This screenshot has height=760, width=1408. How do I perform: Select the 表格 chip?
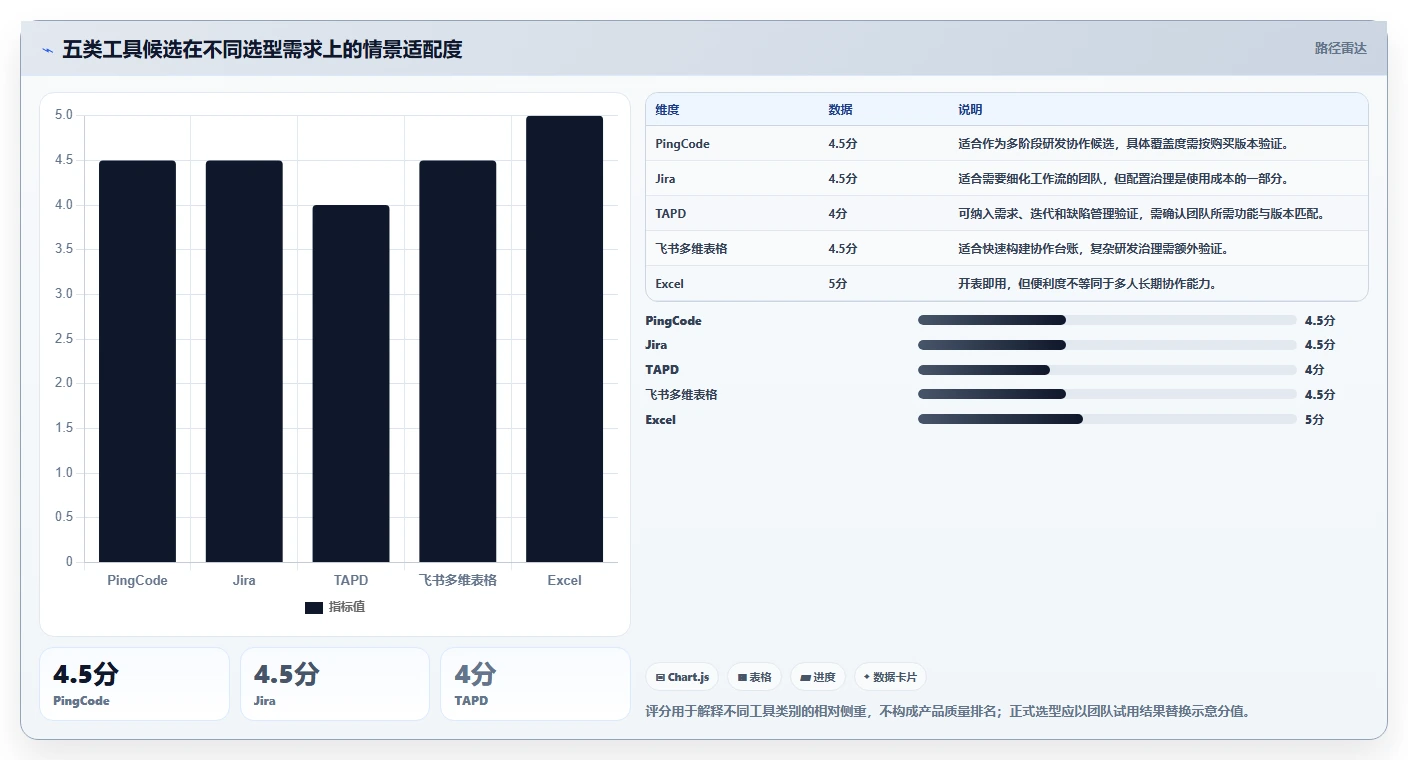pyautogui.click(x=754, y=677)
